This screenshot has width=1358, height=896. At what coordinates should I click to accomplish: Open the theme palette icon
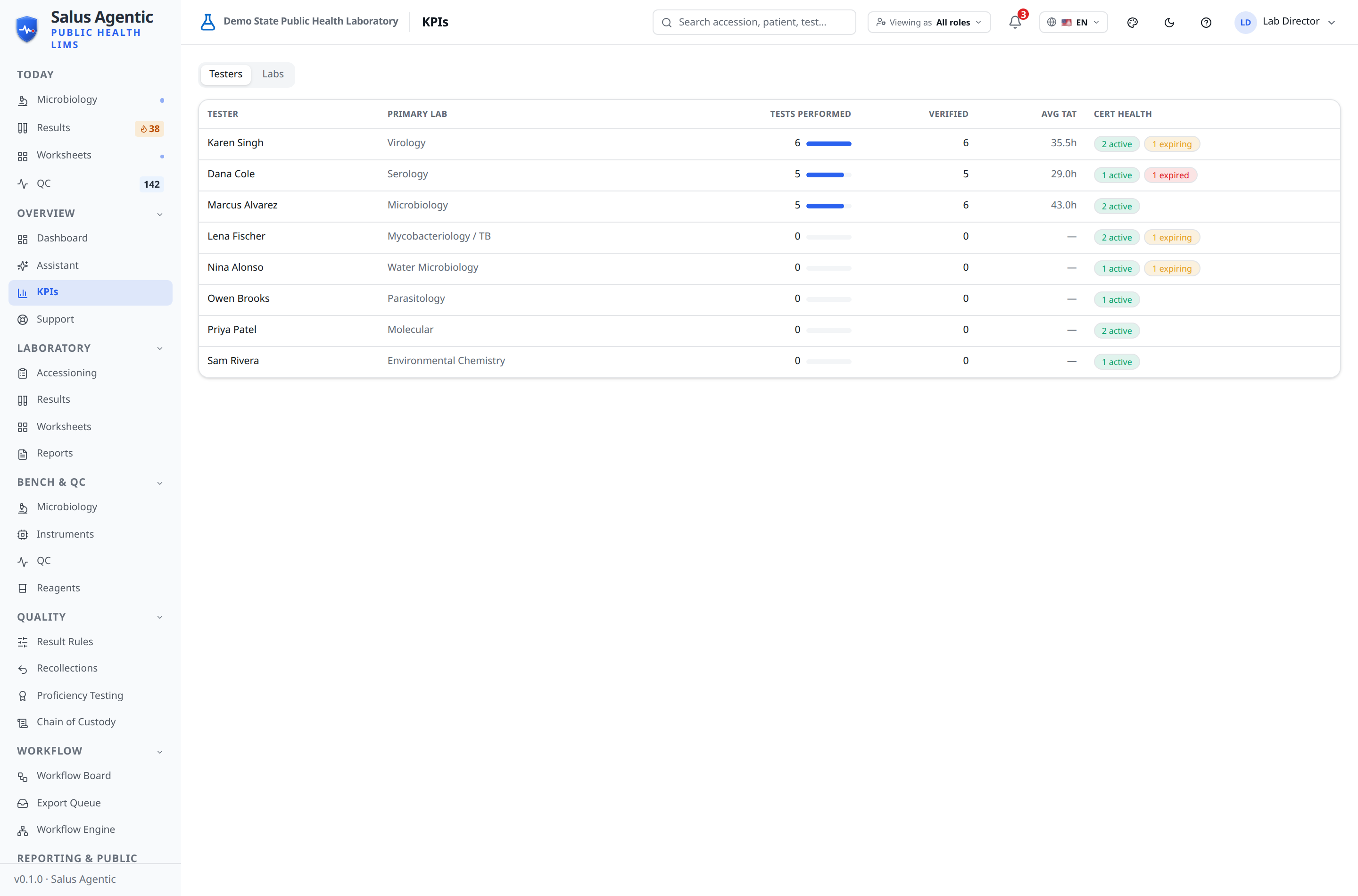(x=1132, y=22)
